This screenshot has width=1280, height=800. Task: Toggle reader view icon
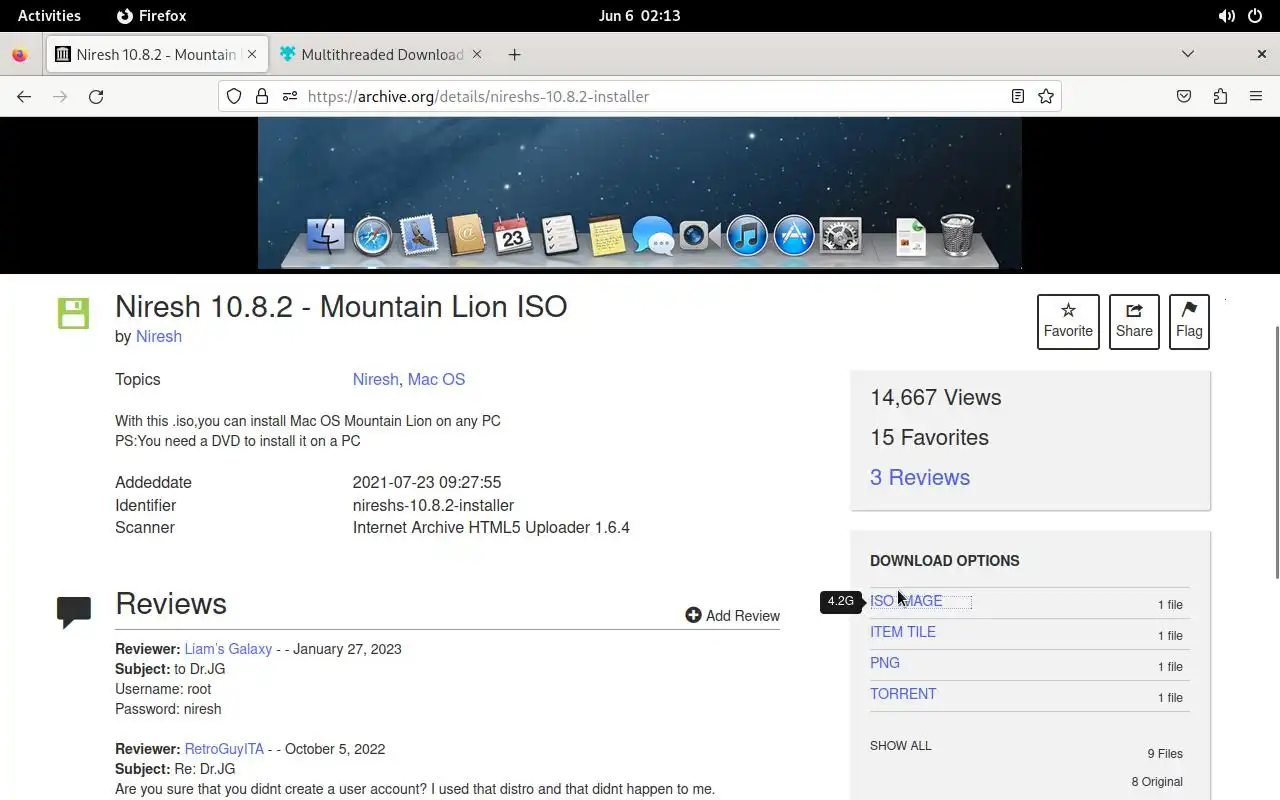pyautogui.click(x=1017, y=97)
